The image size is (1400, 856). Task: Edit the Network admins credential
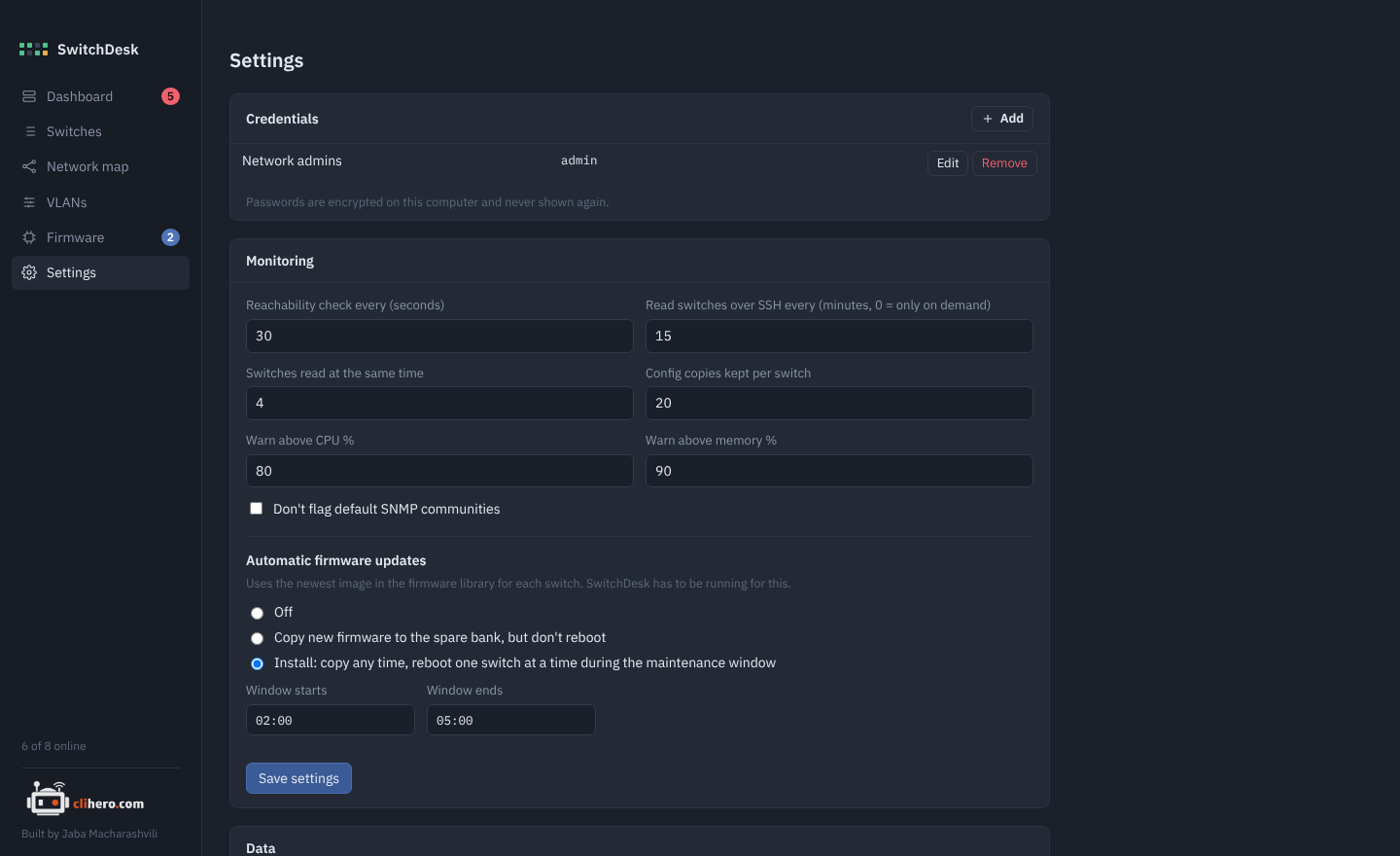(x=948, y=163)
